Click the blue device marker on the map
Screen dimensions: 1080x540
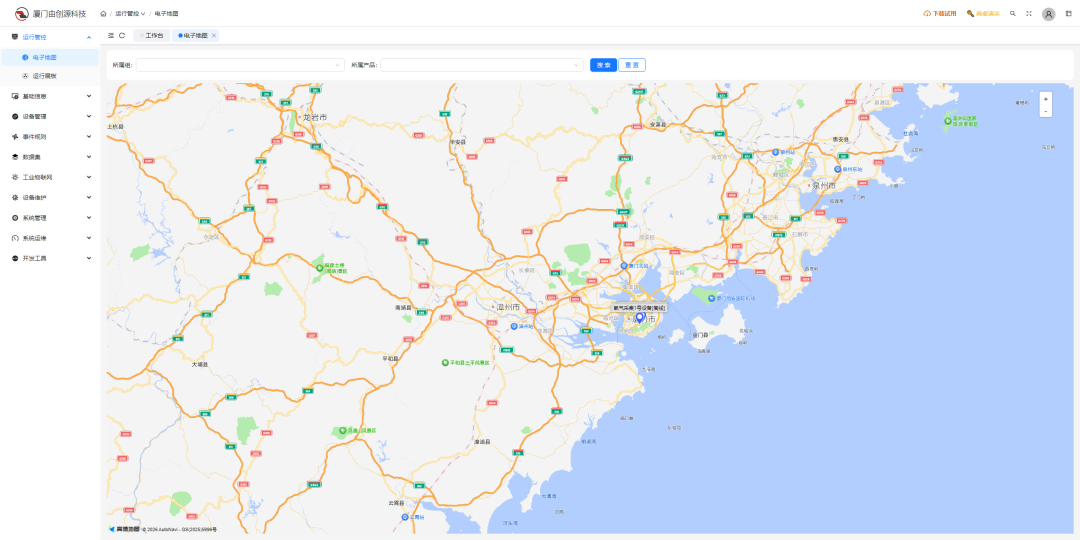640,317
